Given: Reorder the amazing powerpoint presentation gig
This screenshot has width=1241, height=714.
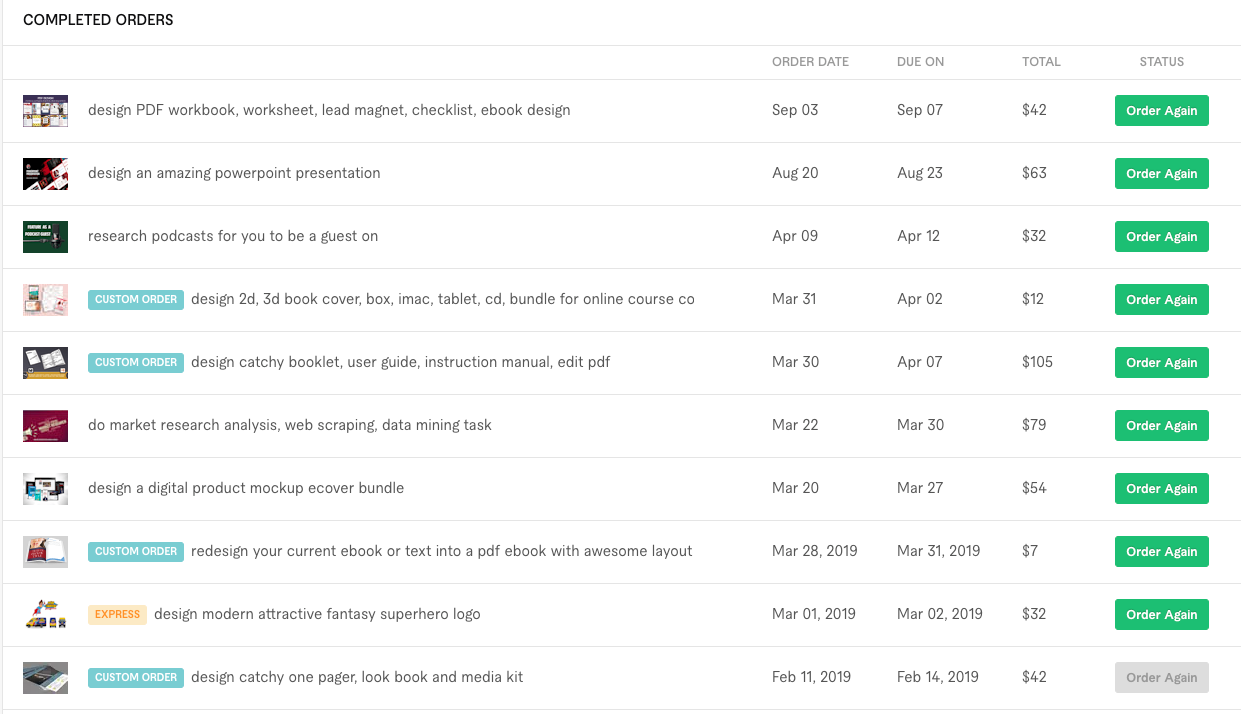Looking at the screenshot, I should pos(1161,174).
